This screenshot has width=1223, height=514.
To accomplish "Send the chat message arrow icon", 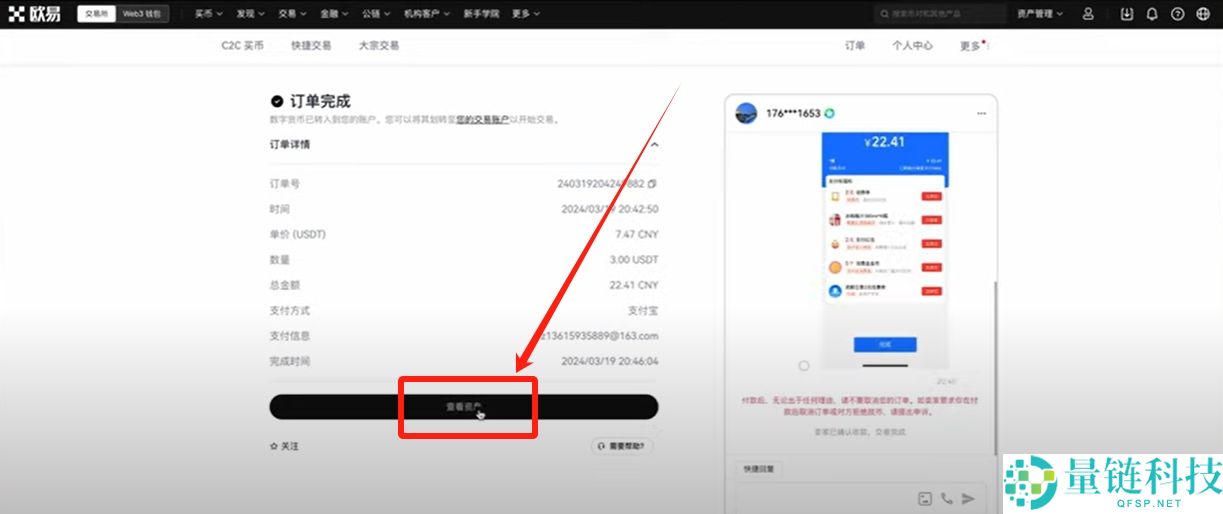I will 968,498.
